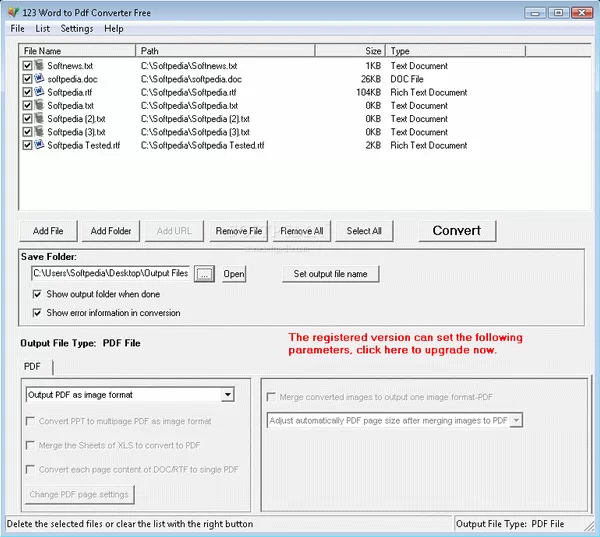Click the 26KB size cell
Image resolution: width=600 pixels, height=537 pixels.
coord(371,79)
